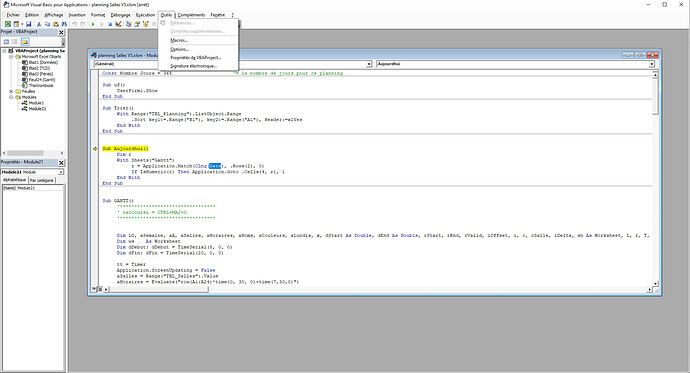
Task: Open the Object Browser toolbar icon
Action: [146, 24]
